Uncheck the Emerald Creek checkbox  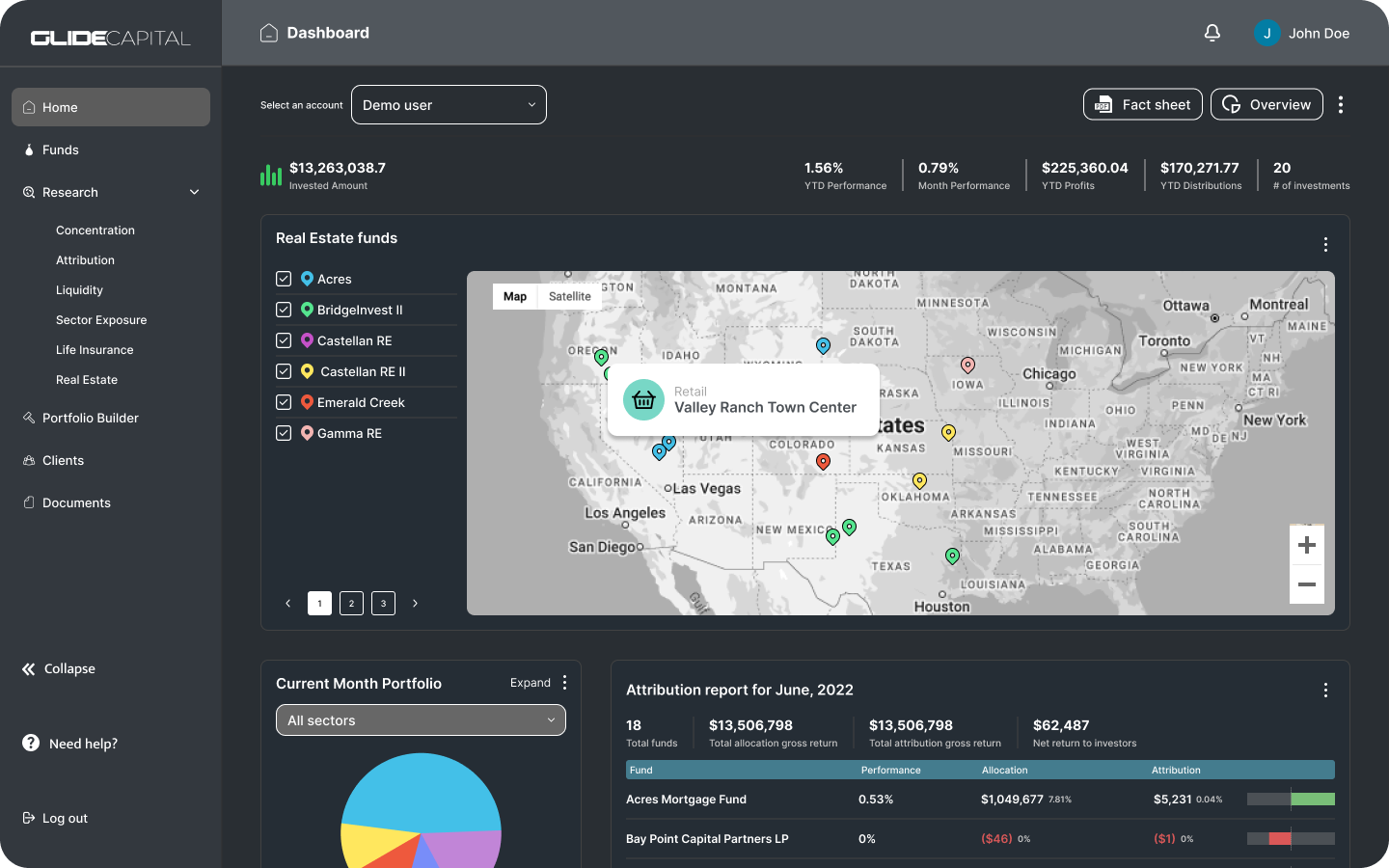(x=284, y=402)
